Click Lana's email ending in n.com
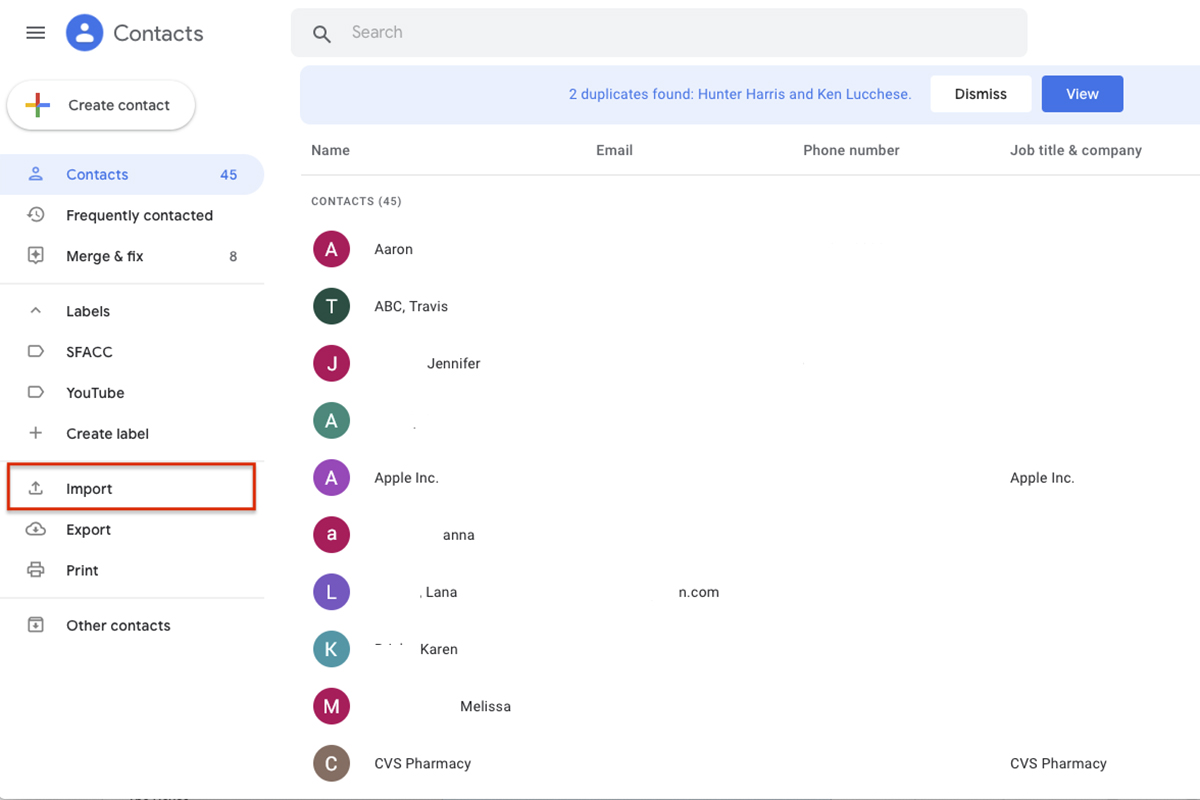The height and width of the screenshot is (800, 1200). [699, 592]
